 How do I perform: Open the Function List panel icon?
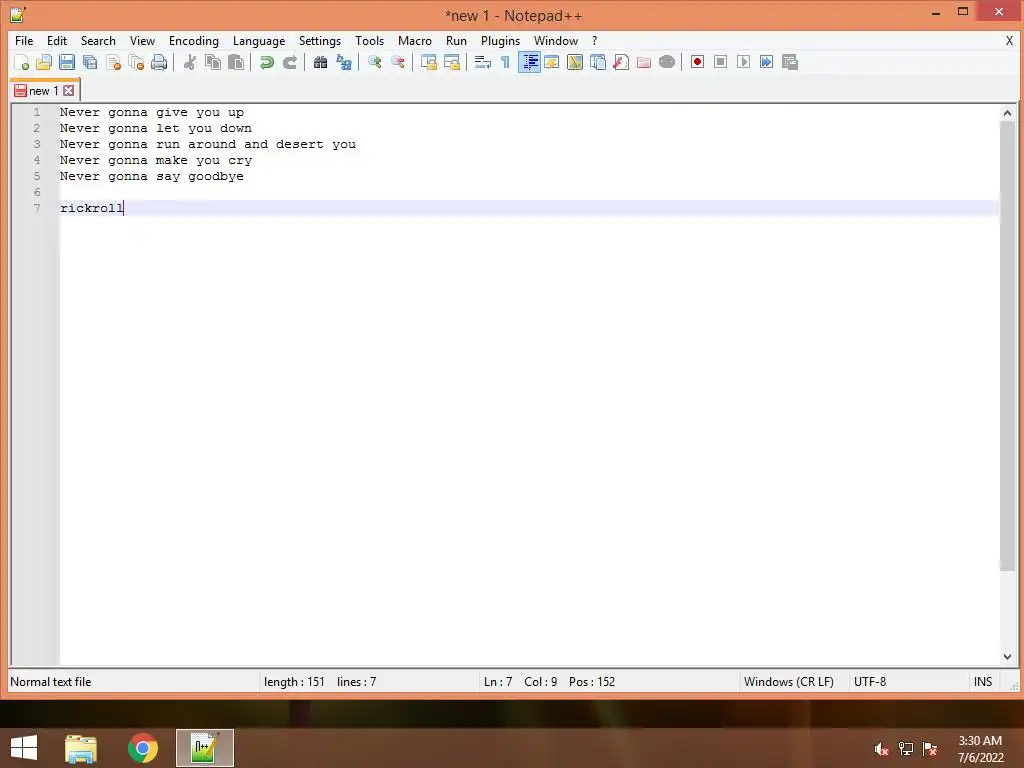coord(621,62)
